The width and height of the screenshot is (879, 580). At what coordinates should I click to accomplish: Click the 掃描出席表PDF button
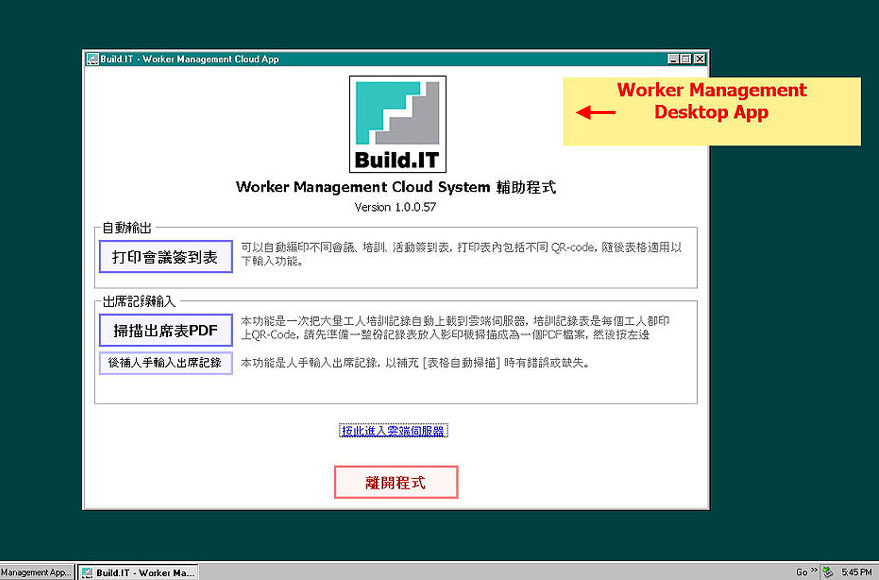(x=165, y=330)
